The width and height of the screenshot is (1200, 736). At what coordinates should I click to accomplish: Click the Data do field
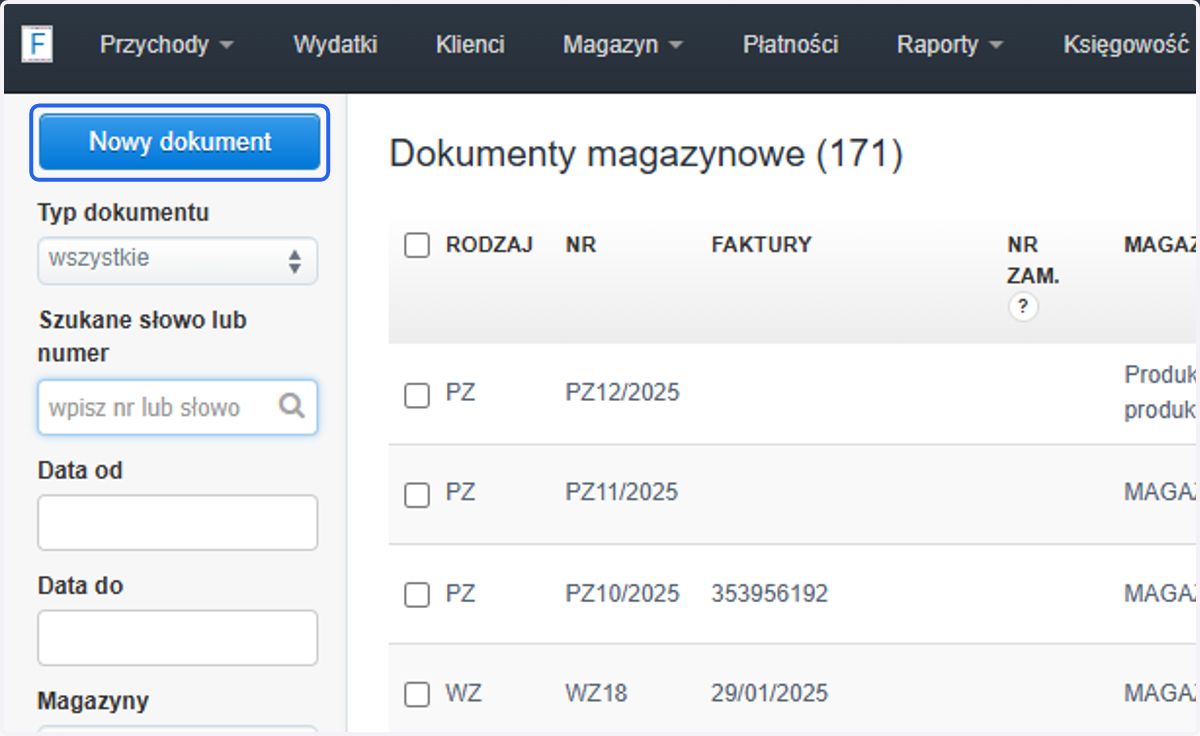click(178, 638)
